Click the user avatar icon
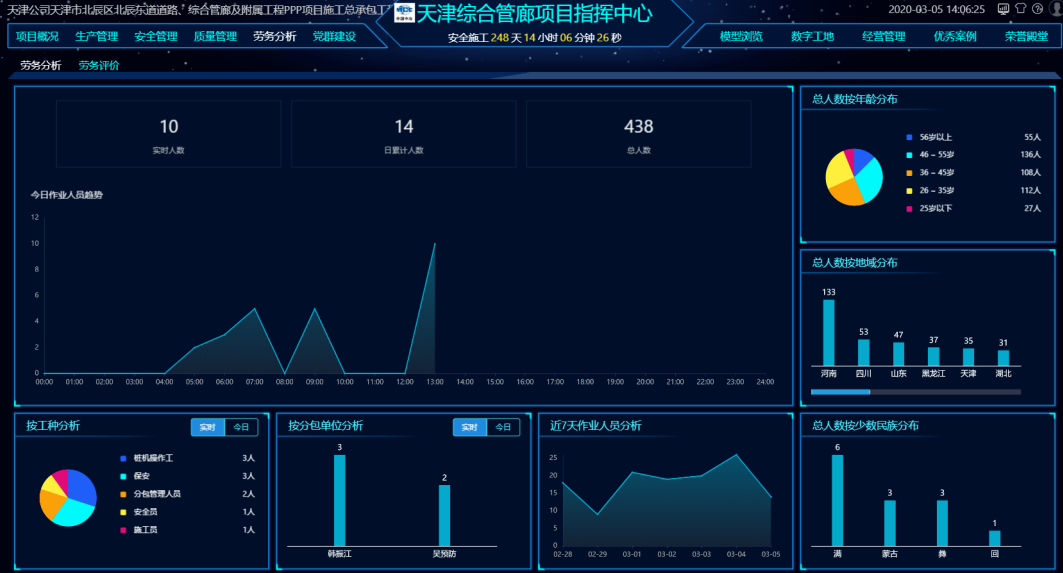Viewport: 1063px width, 573px height. 1056,9
